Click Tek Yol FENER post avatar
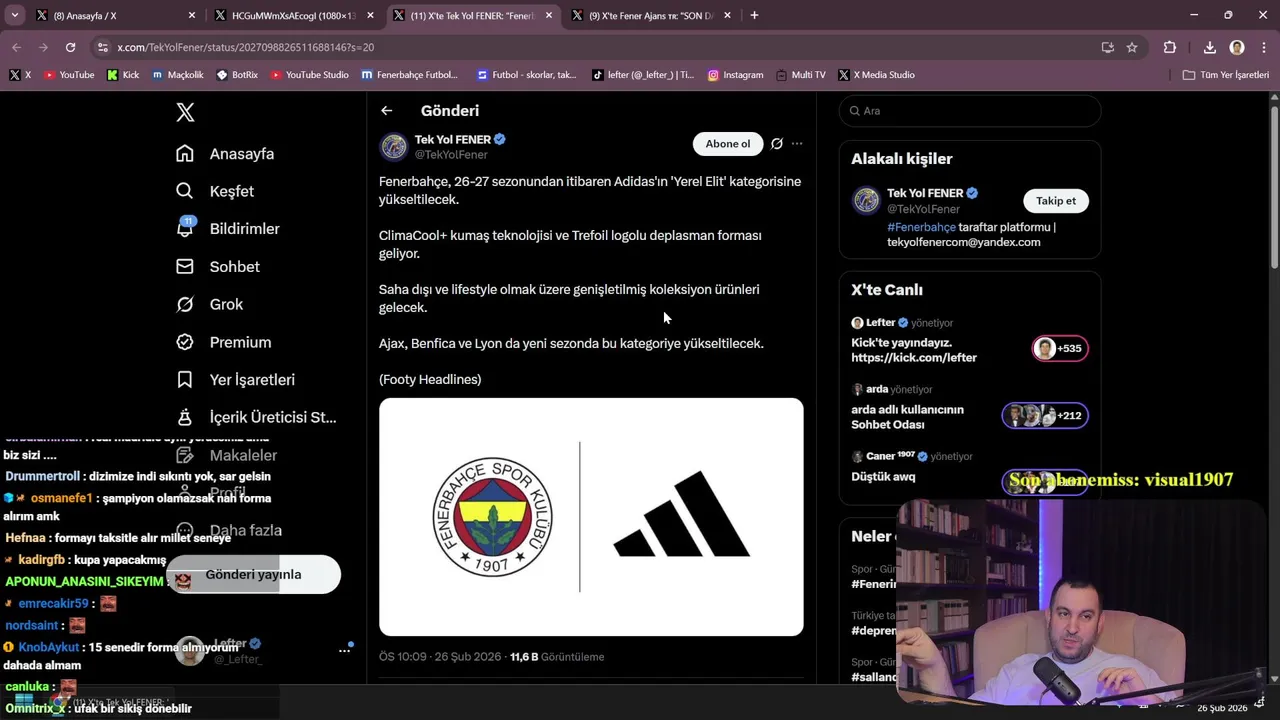The height and width of the screenshot is (720, 1280). click(393, 147)
